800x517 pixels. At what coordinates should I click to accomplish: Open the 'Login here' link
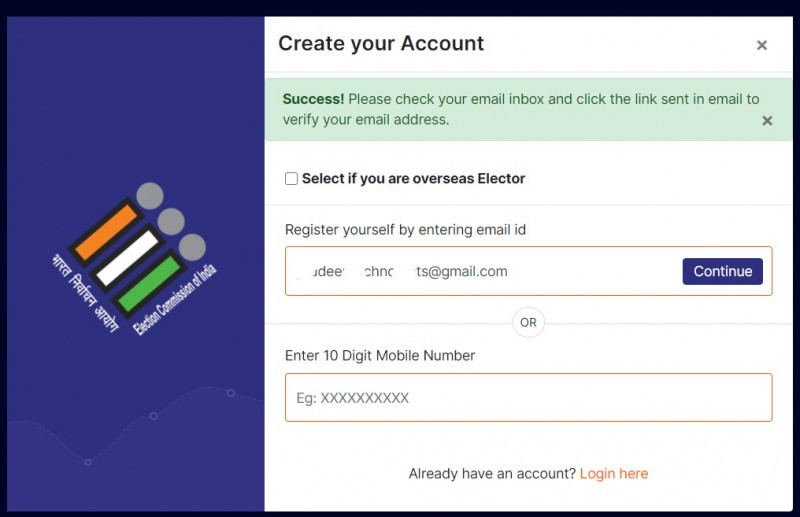click(614, 474)
